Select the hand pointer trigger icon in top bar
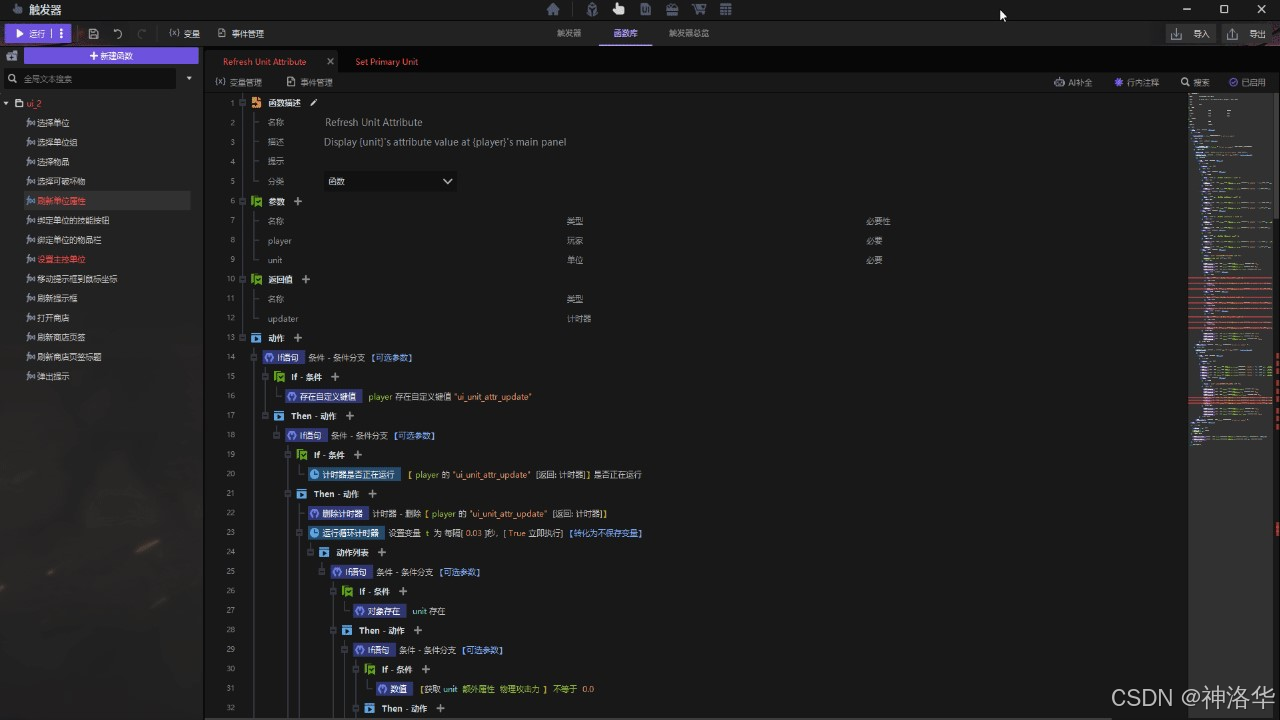 click(x=619, y=9)
